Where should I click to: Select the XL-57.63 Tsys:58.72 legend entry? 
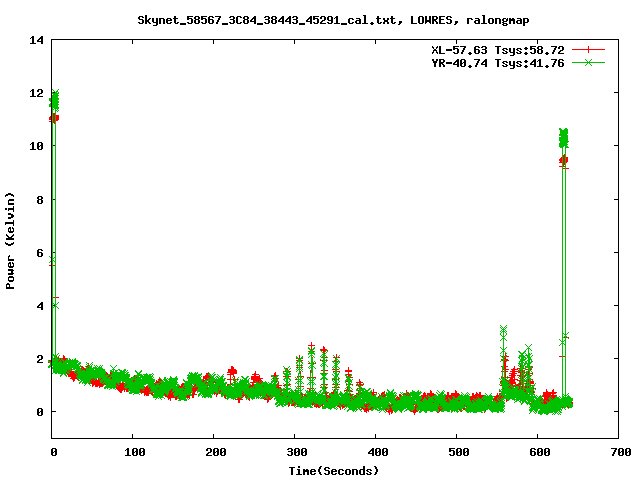coord(498,50)
